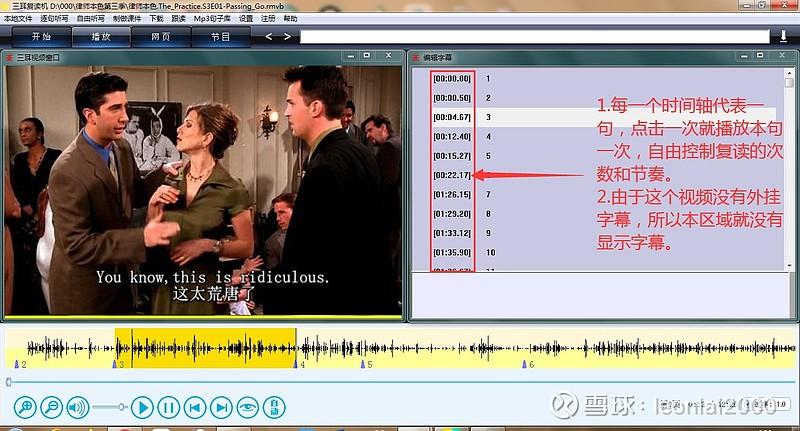Screen dimensions: 800x431
Task: Minimize the 三耳视频窗口 panel
Action: pos(350,56)
